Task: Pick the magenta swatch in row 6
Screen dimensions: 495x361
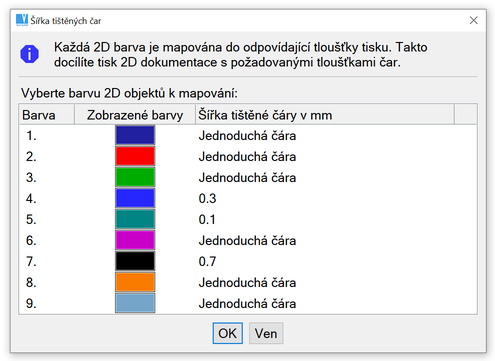Action: click(135, 240)
